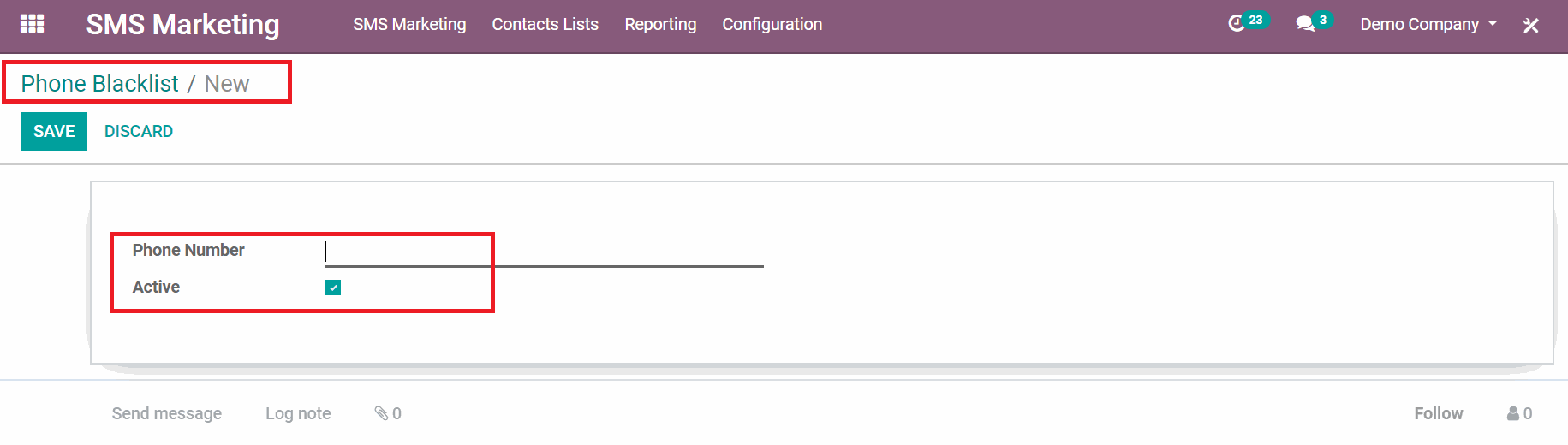Expand the Demo Company dropdown
1568x445 pixels.
click(x=1428, y=24)
